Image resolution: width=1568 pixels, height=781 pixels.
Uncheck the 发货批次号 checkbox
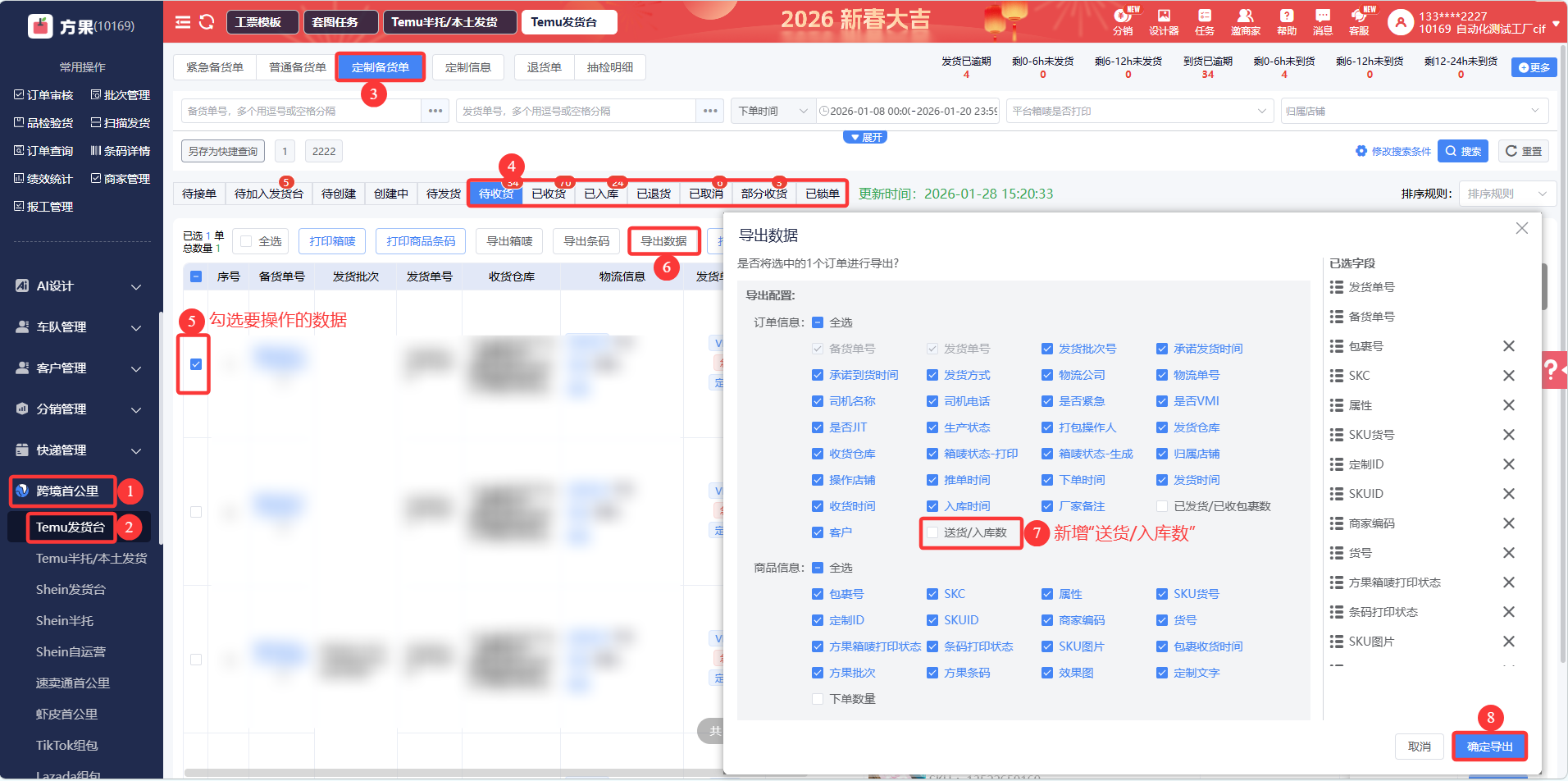pyautogui.click(x=1047, y=349)
